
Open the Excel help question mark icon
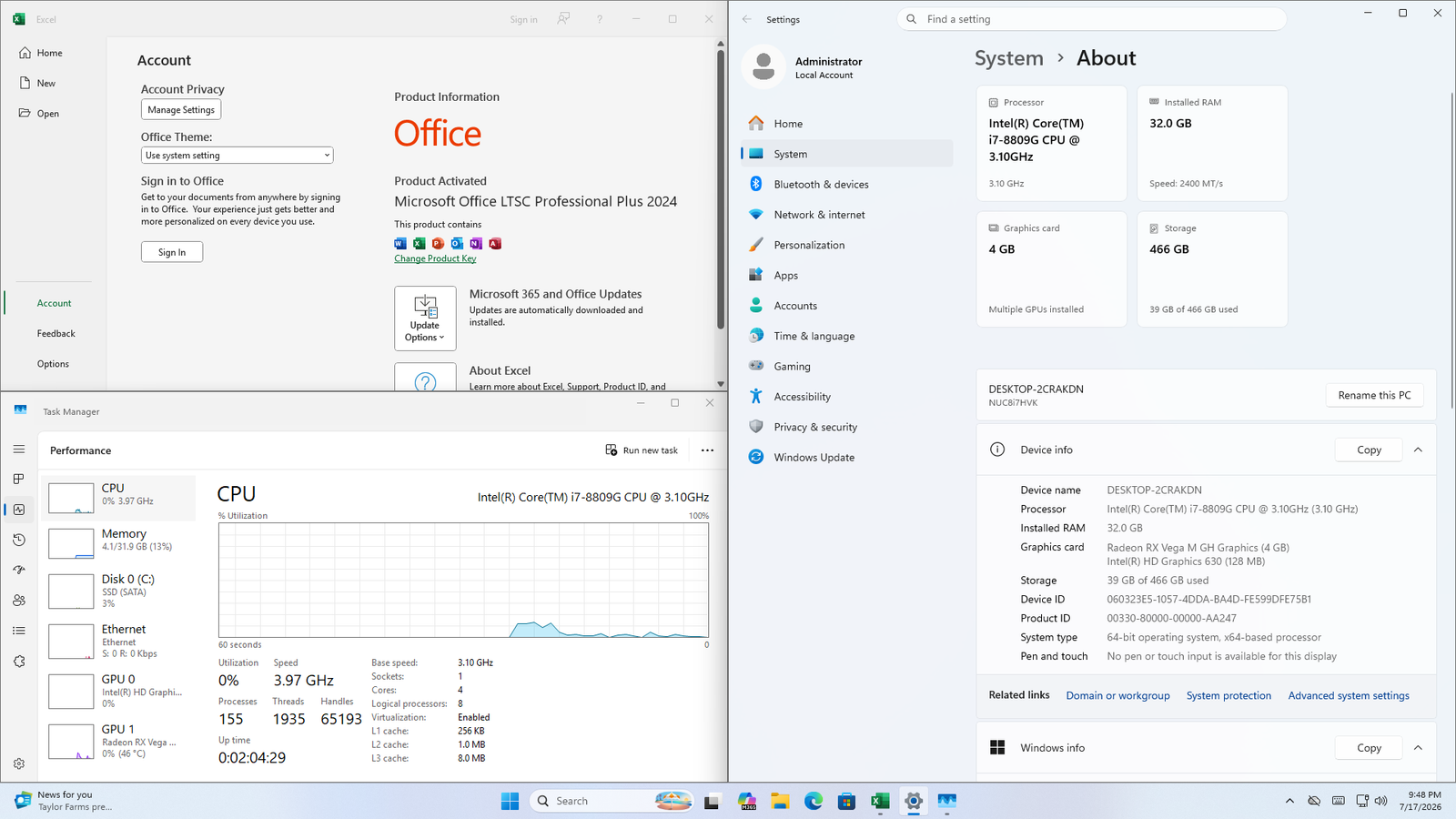point(600,19)
